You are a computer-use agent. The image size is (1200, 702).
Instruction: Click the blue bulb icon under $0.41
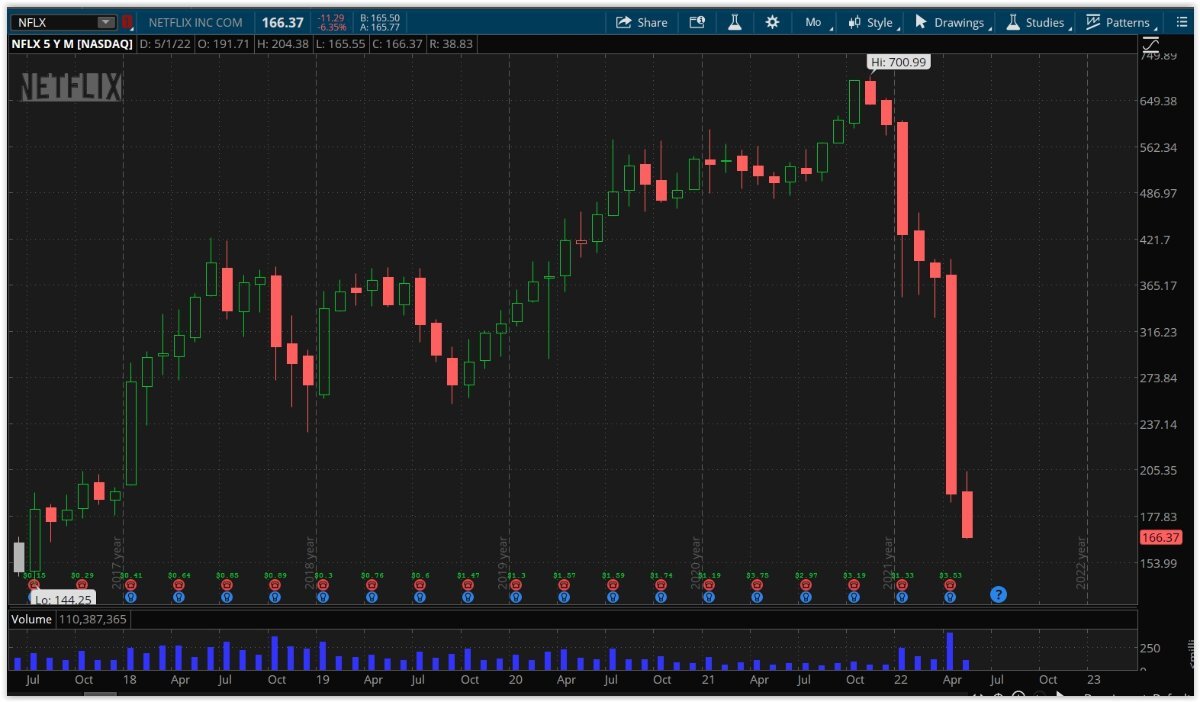130,597
